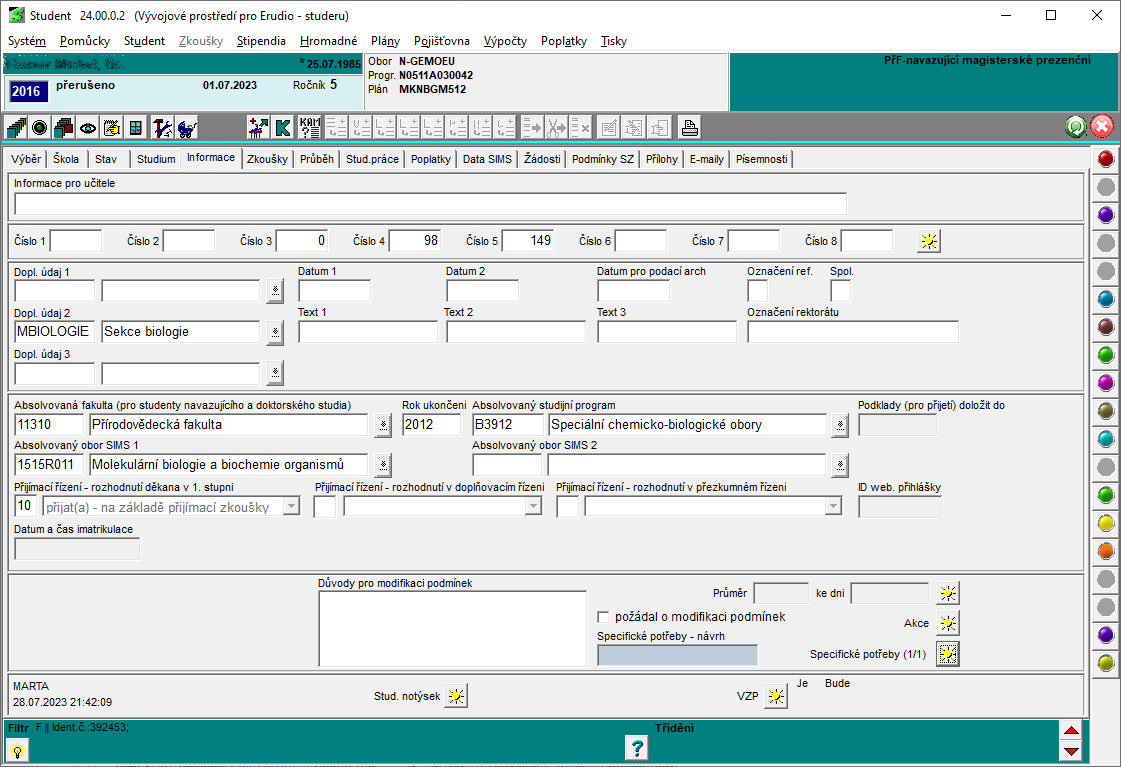Image resolution: width=1121 pixels, height=767 pixels.
Task: Switch to the Zkoušky tab
Action: click(267, 159)
